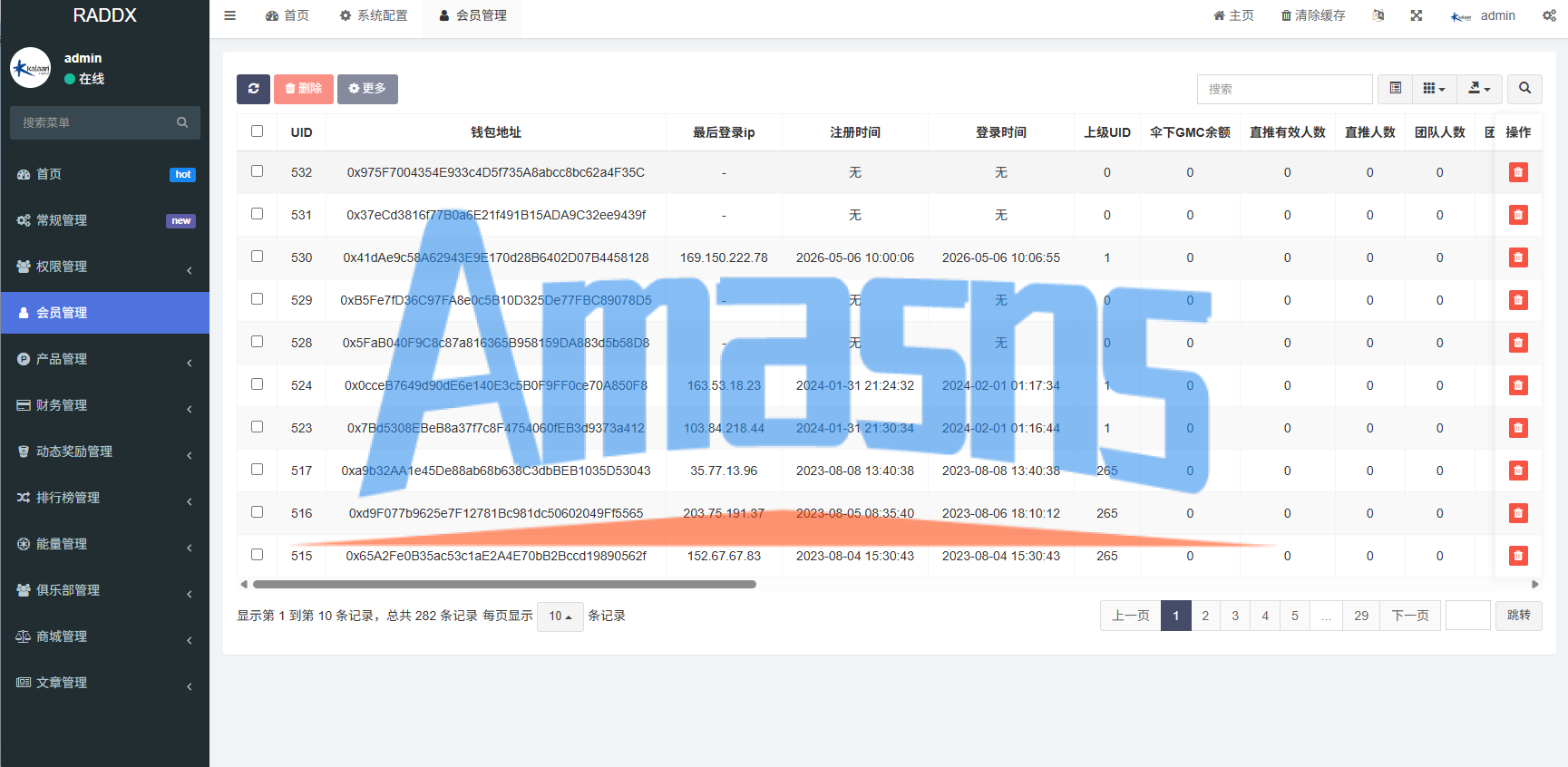Expand the 财务管理 sidebar menu
The height and width of the screenshot is (767, 1568).
[105, 405]
